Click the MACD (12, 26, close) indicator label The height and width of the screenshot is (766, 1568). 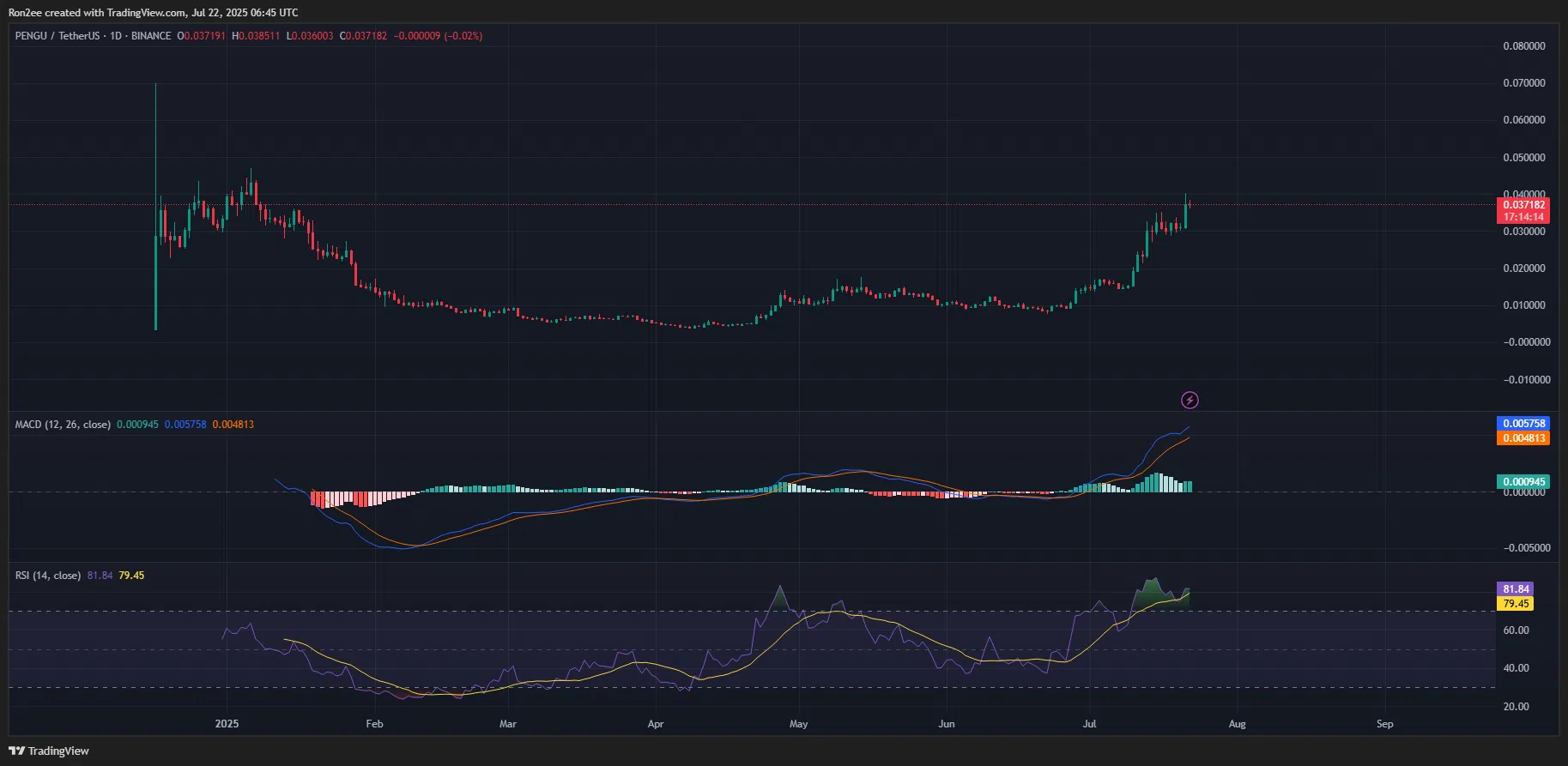click(x=63, y=425)
